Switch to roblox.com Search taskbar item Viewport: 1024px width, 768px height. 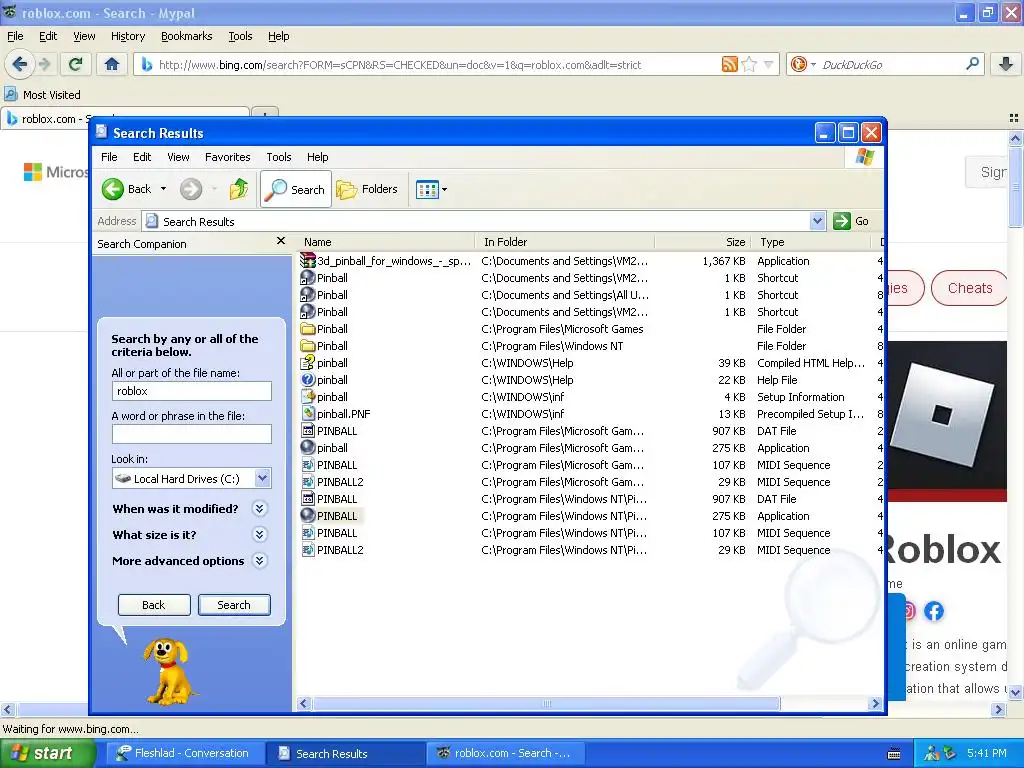click(505, 753)
